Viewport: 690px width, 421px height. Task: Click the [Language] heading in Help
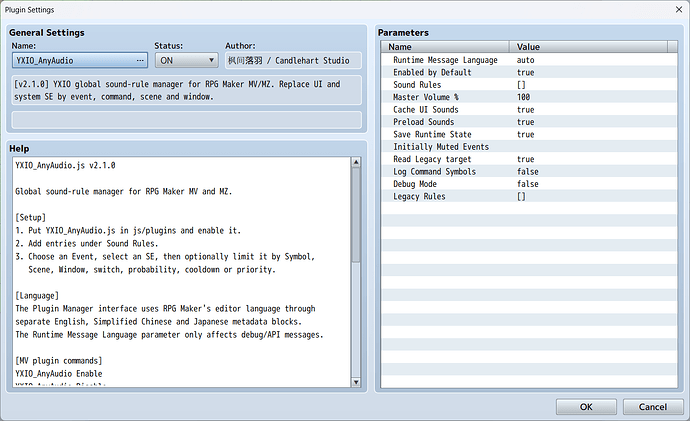pyautogui.click(x=37, y=296)
